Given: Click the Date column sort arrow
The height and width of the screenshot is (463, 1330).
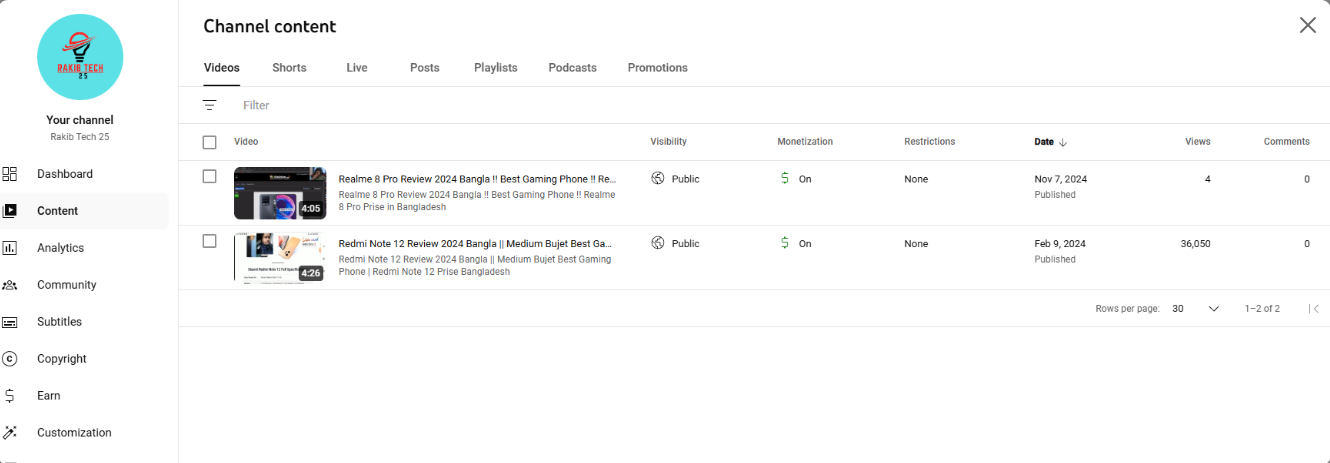Looking at the screenshot, I should pos(1063,142).
